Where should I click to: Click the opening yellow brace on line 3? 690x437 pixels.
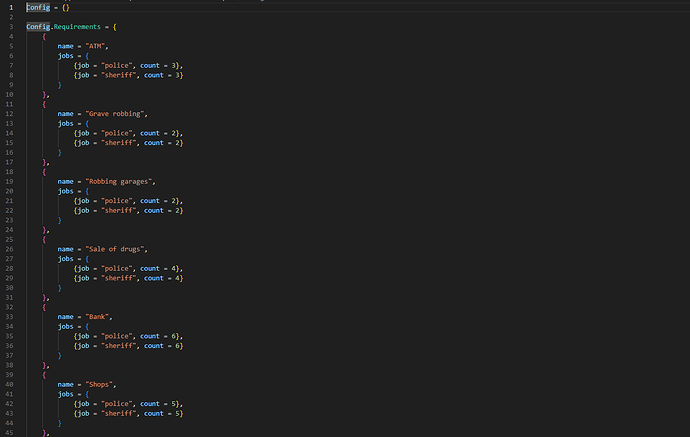tap(115, 27)
